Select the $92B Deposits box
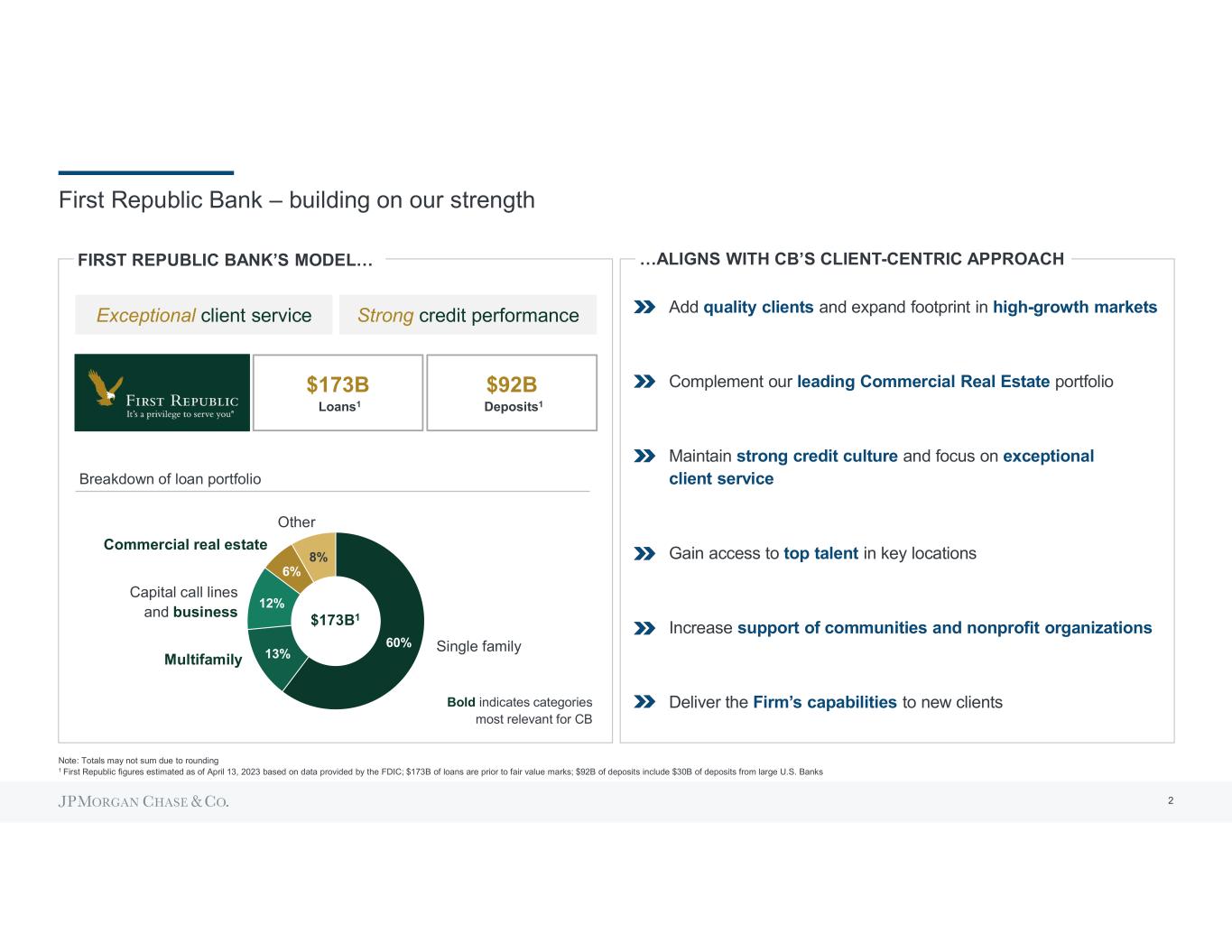Screen dimensions: 1232x952 [512, 393]
